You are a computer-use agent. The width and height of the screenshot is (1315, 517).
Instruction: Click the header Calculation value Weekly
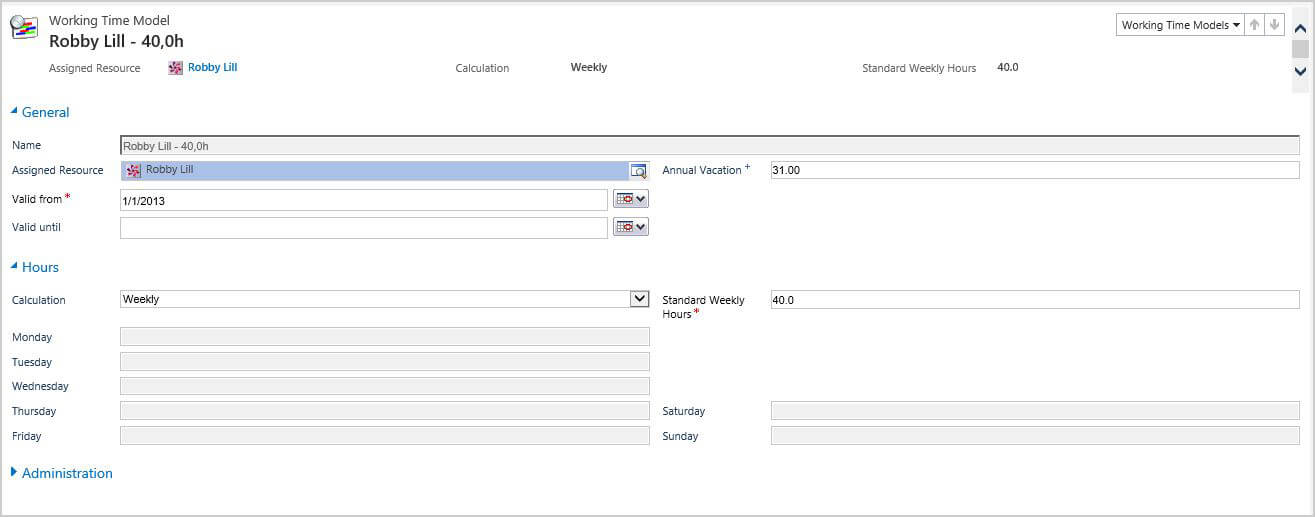tap(589, 68)
